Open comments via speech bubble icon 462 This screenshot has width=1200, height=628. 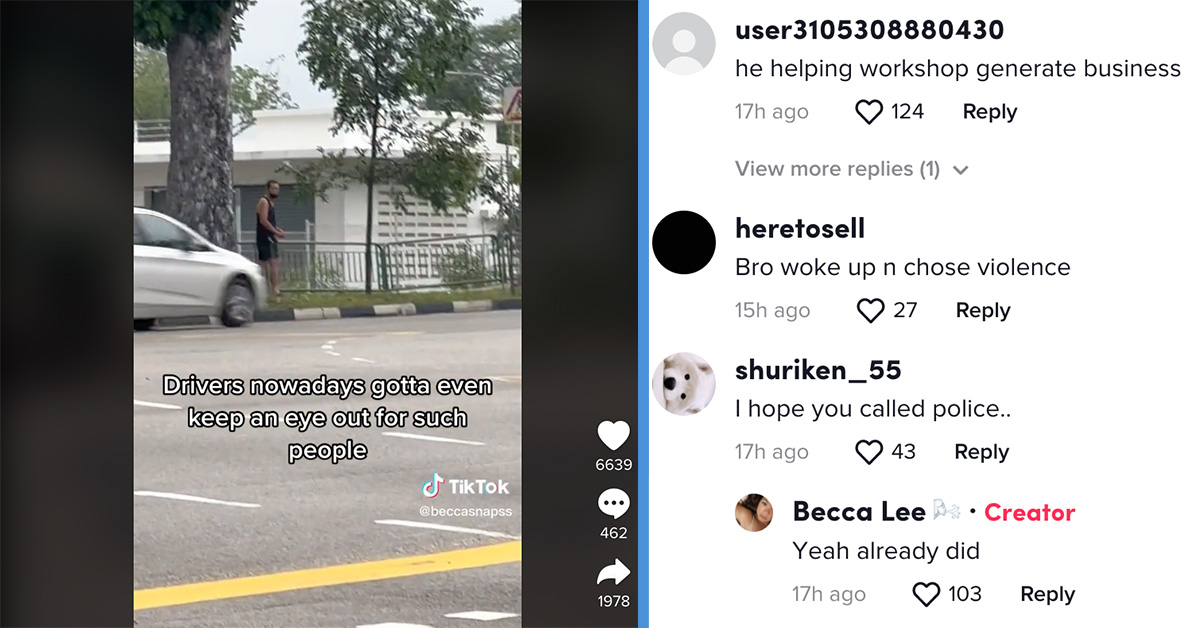point(613,504)
